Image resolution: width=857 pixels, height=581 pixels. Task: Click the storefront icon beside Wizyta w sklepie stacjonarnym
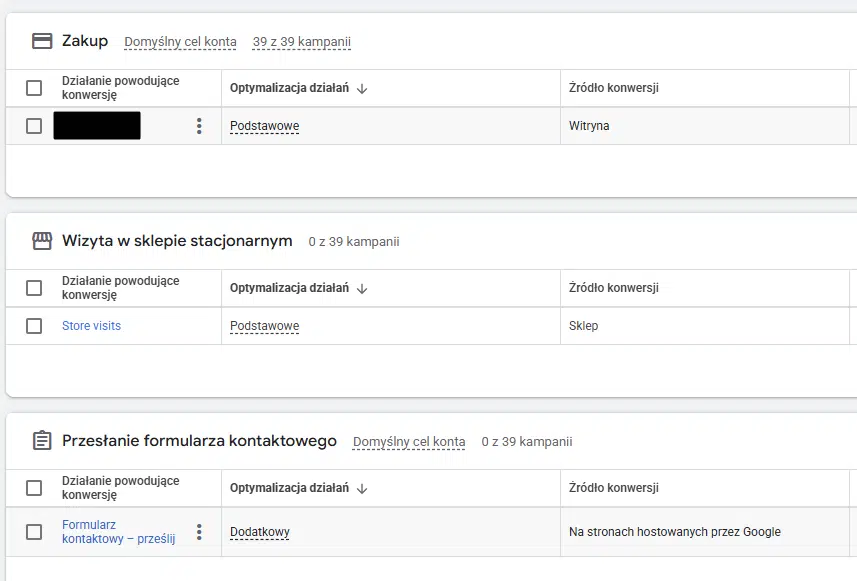[x=41, y=240]
